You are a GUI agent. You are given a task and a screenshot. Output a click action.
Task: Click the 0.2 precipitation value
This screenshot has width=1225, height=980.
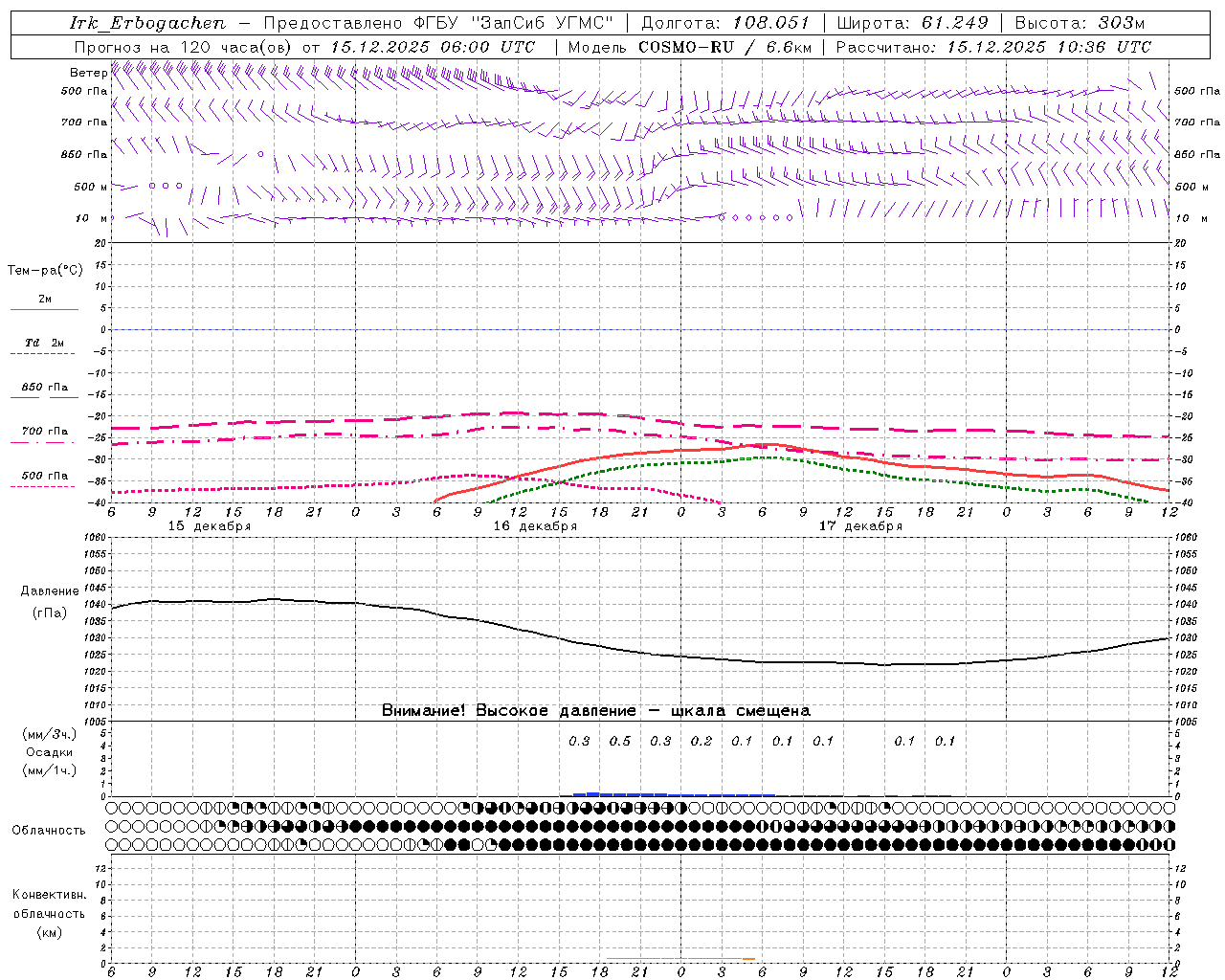[x=702, y=741]
